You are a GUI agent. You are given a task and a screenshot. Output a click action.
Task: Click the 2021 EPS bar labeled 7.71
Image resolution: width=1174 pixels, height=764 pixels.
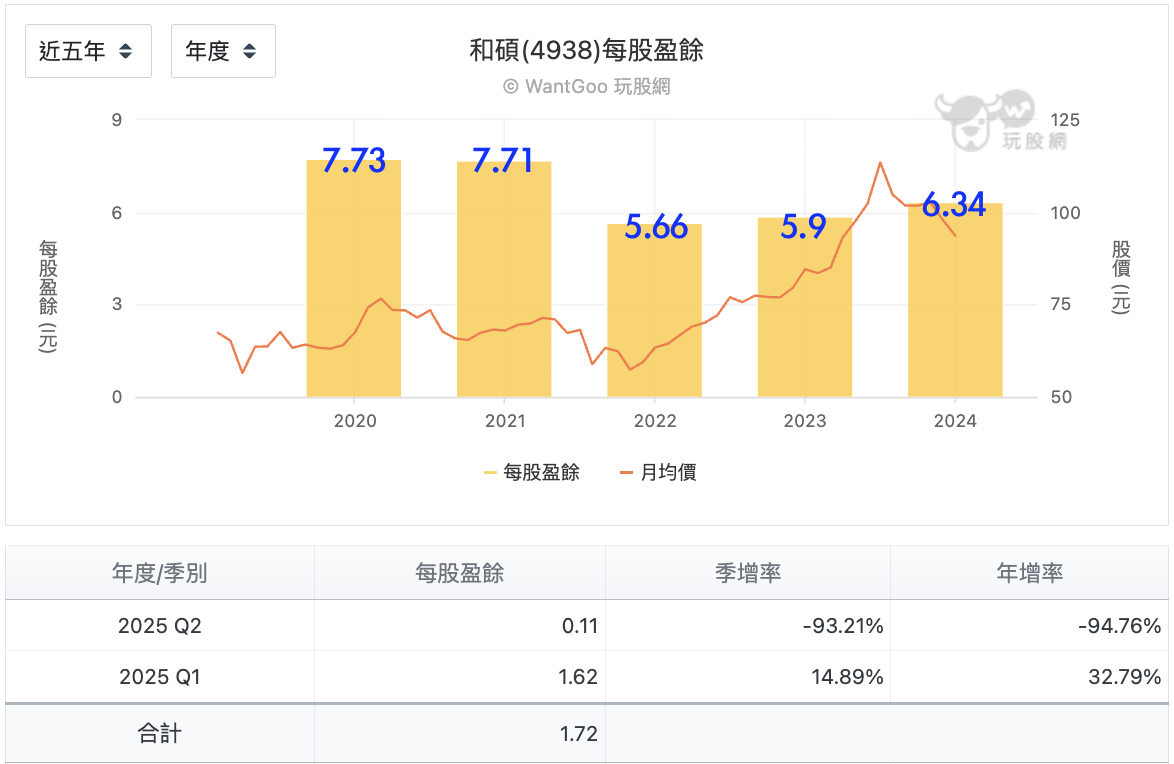click(504, 279)
